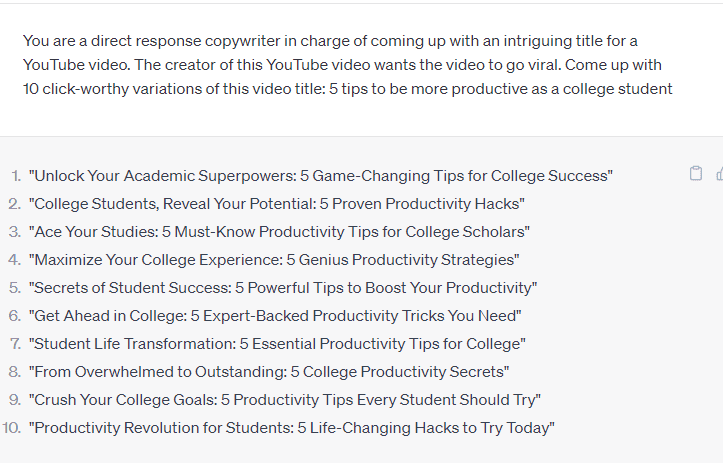Click the prompt line starting "10 click-worthy variations"

[348, 89]
